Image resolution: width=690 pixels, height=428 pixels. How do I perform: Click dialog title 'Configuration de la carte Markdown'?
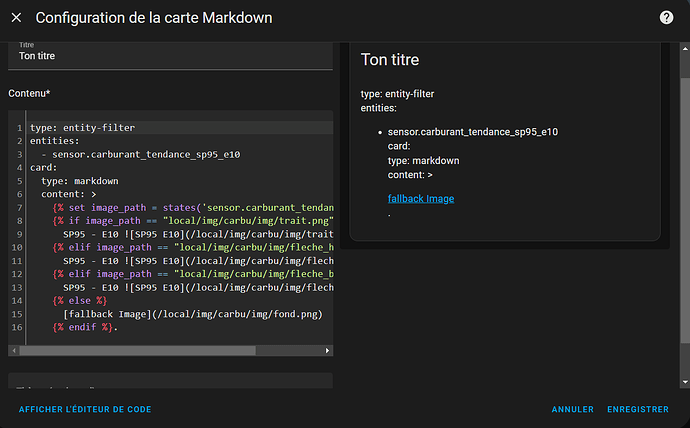[x=154, y=18]
